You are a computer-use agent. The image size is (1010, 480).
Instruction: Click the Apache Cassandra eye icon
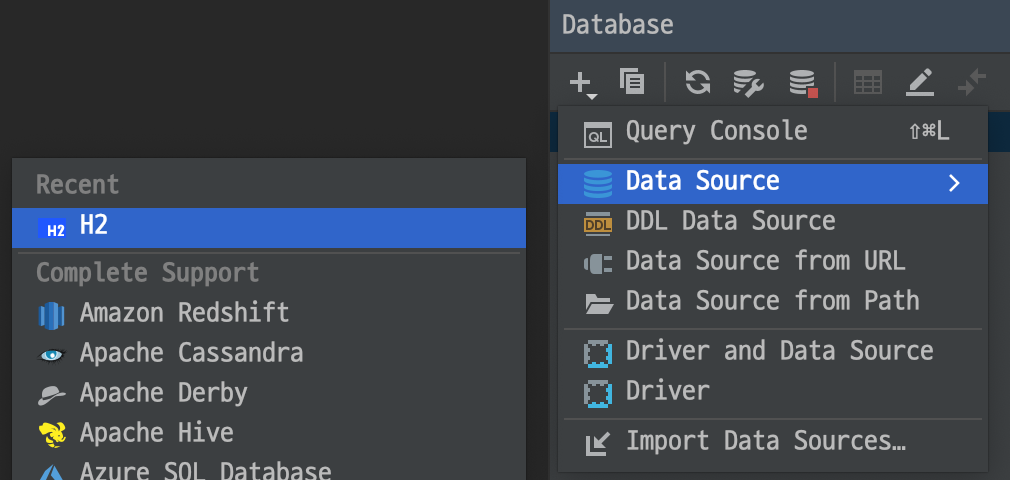pyautogui.click(x=52, y=355)
